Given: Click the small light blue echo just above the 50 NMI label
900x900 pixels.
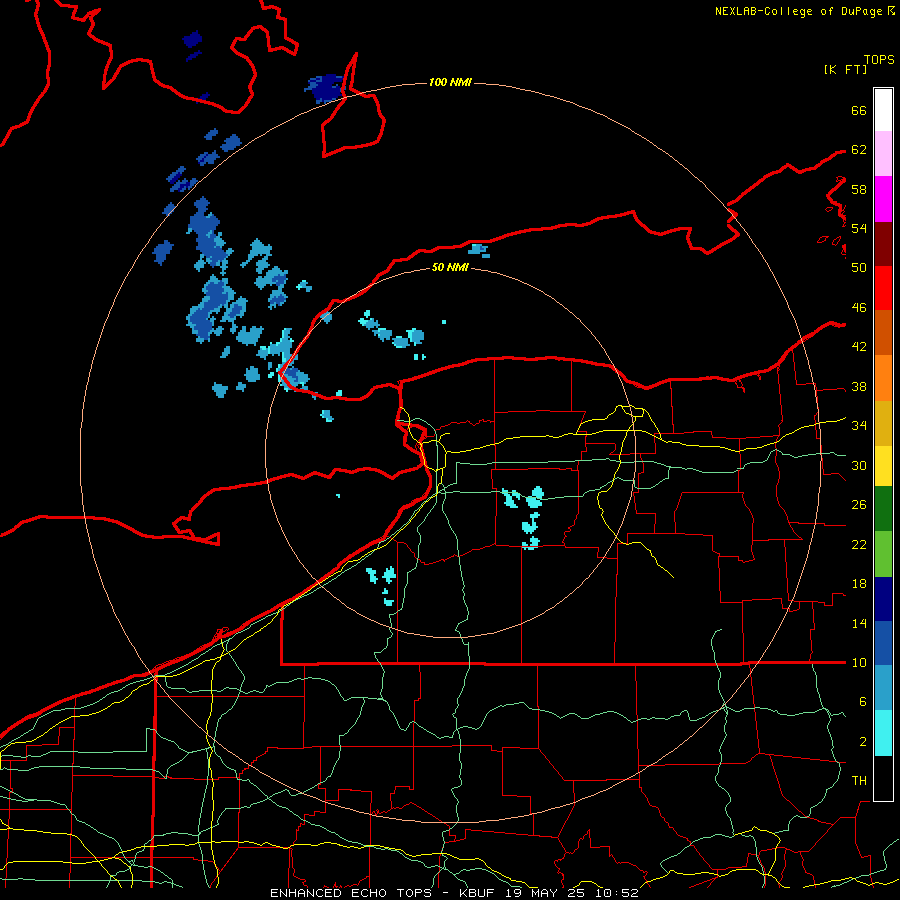Looking at the screenshot, I should (479, 250).
